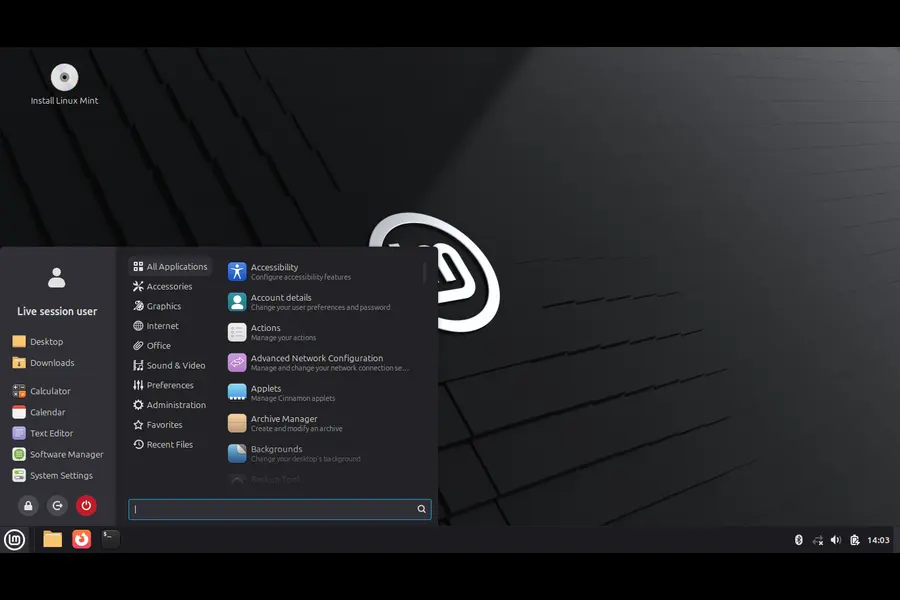Viewport: 900px width, 600px height.
Task: Click the panel clock showing 14:03
Action: coord(878,540)
